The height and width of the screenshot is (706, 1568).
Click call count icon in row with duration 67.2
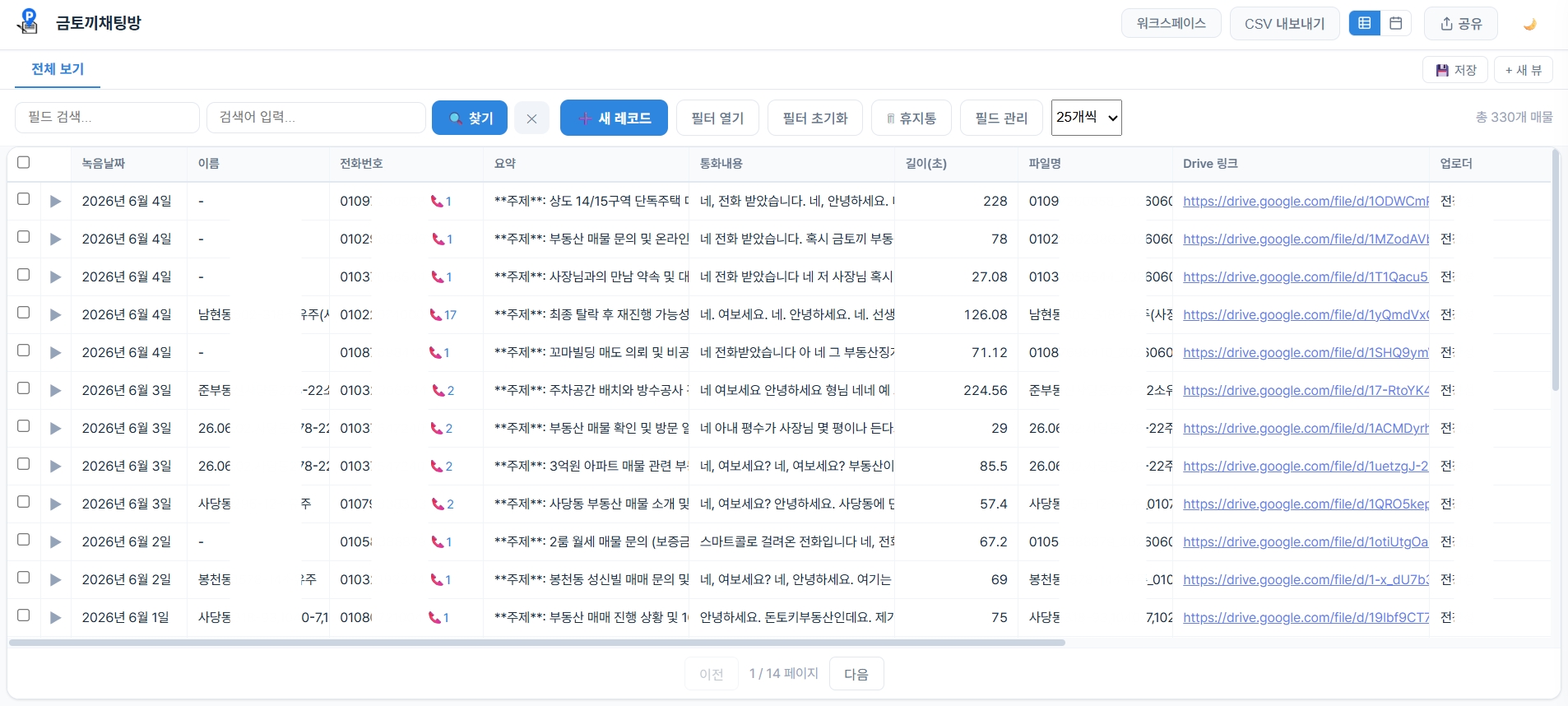click(441, 542)
